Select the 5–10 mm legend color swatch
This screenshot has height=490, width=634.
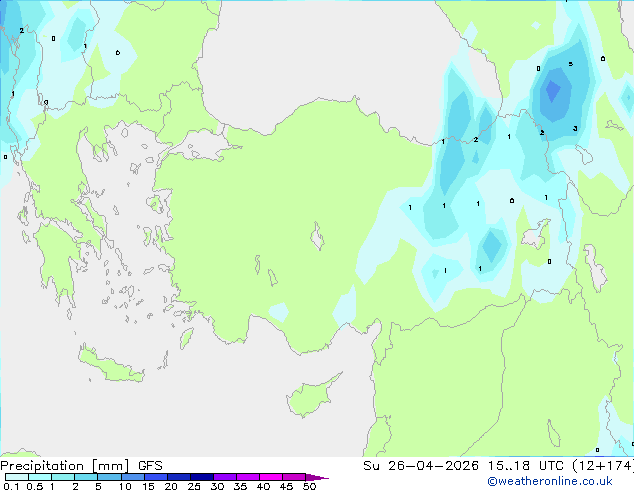[x=109, y=477]
